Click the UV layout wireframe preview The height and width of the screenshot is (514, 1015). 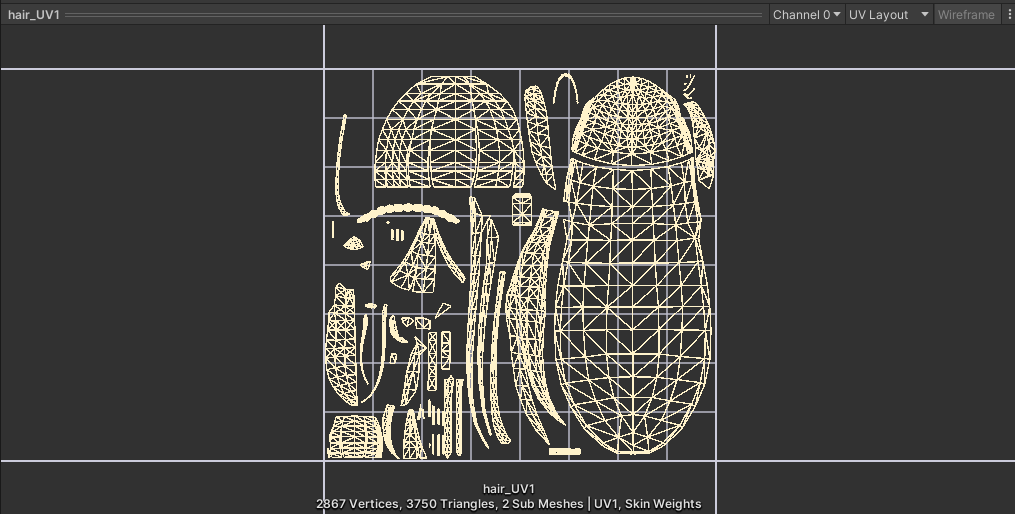click(x=520, y=265)
